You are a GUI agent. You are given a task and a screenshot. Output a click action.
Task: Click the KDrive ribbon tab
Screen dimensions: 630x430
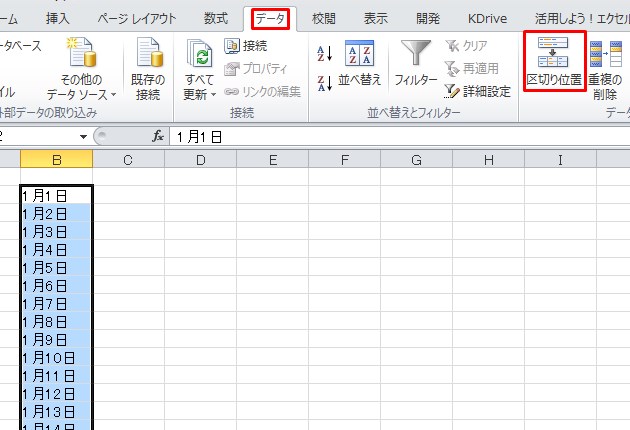pyautogui.click(x=489, y=18)
